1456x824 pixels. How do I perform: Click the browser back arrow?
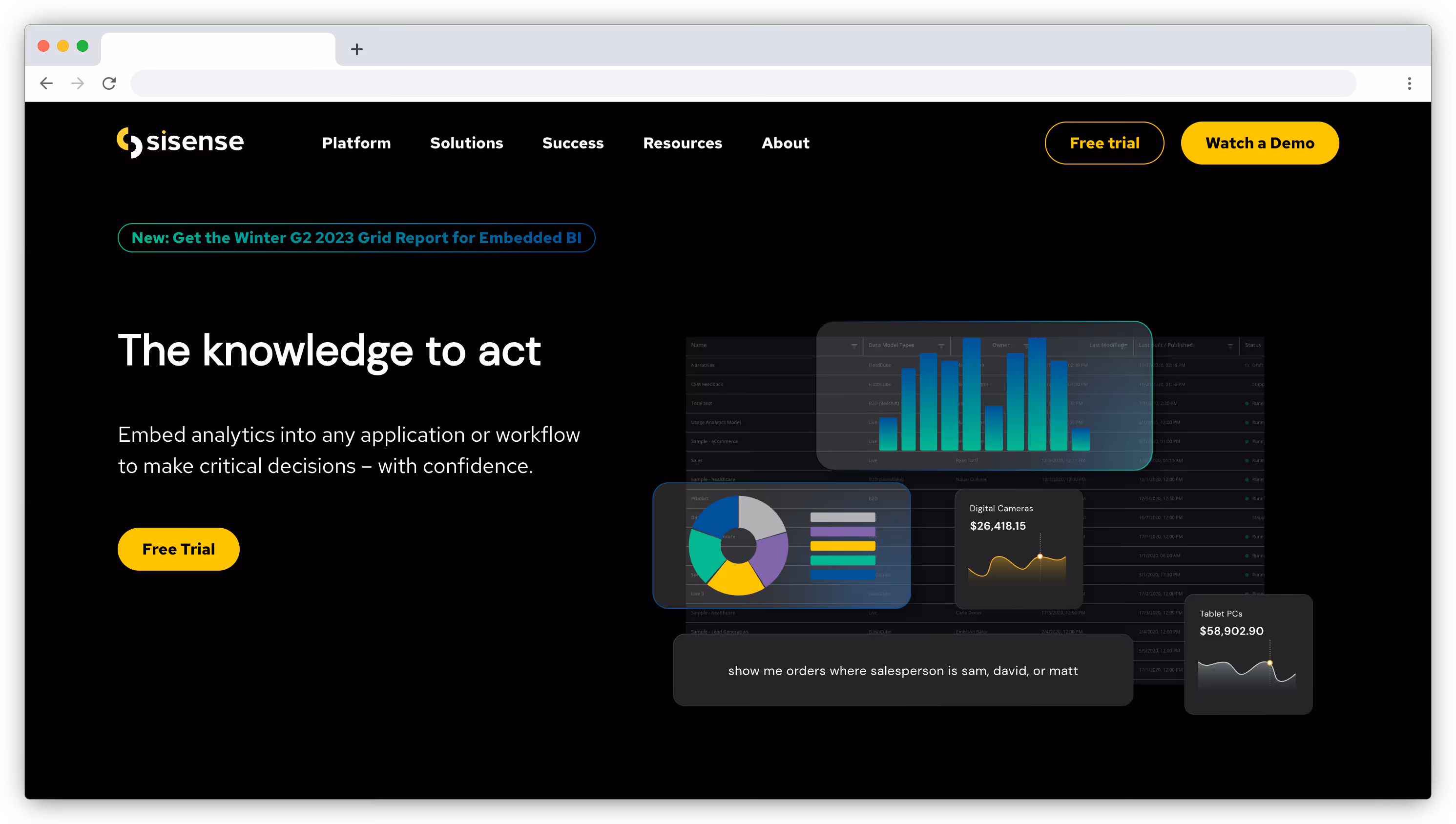point(46,83)
